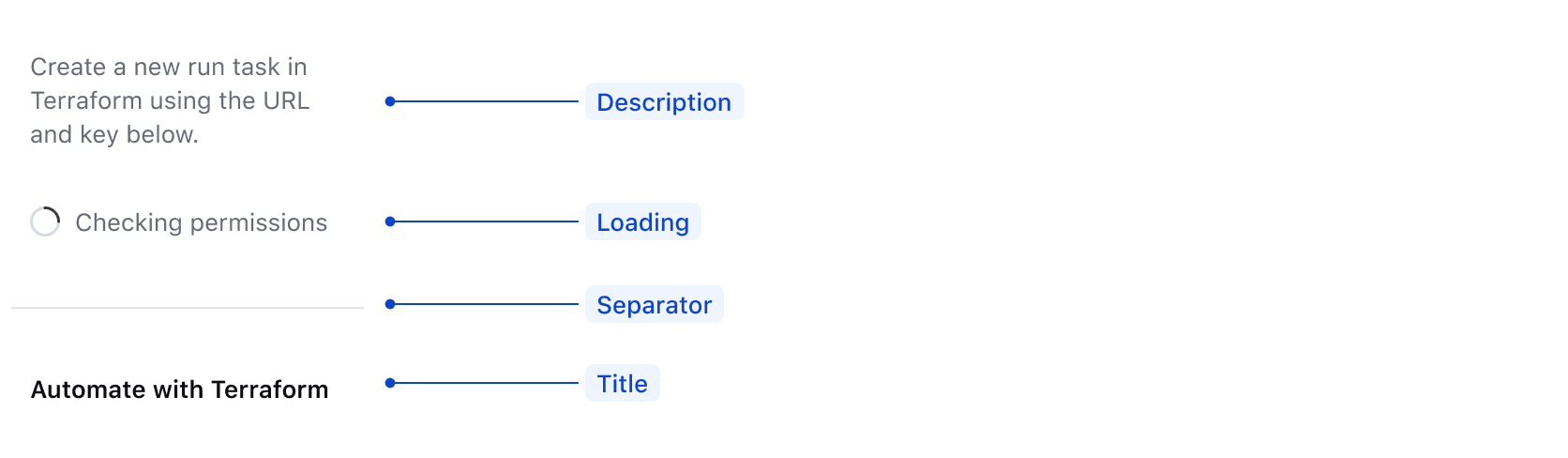Click the word 'permissions' in the loading text

258,222
